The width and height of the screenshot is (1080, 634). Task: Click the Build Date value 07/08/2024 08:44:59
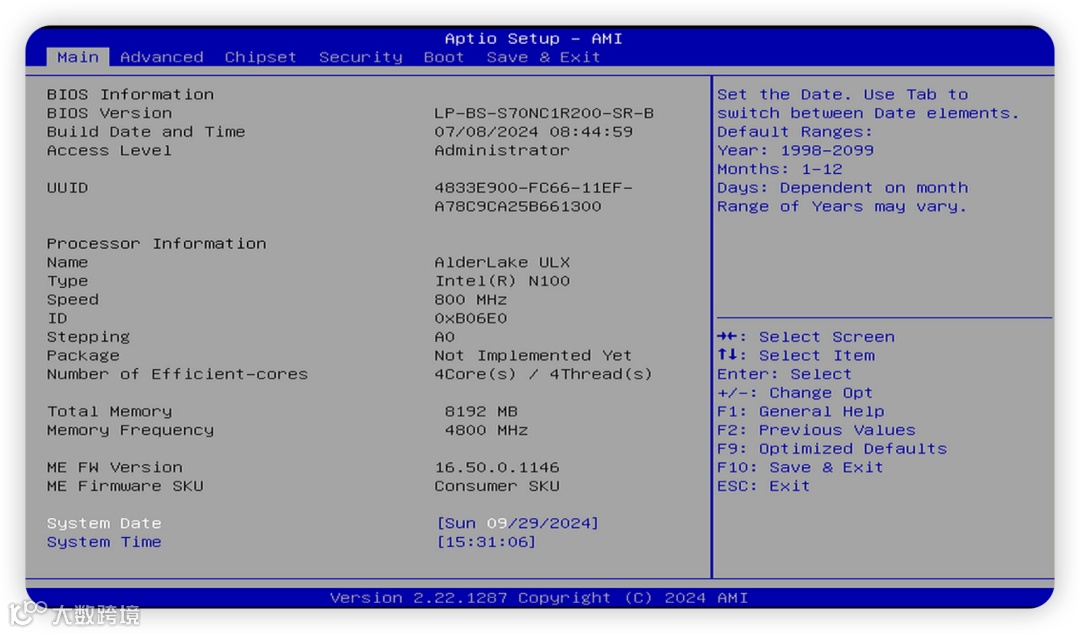[533, 132]
